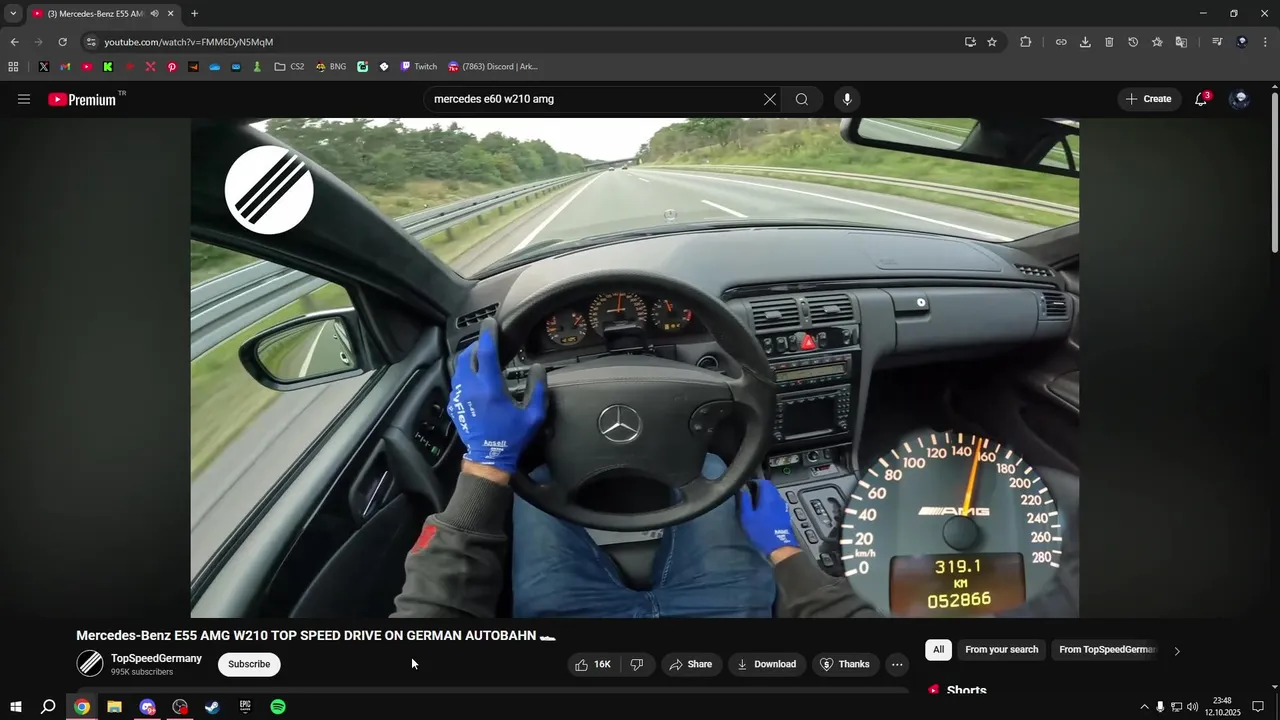The image size is (1280, 720).
Task: Open the Discord bookmark
Action: (493, 67)
